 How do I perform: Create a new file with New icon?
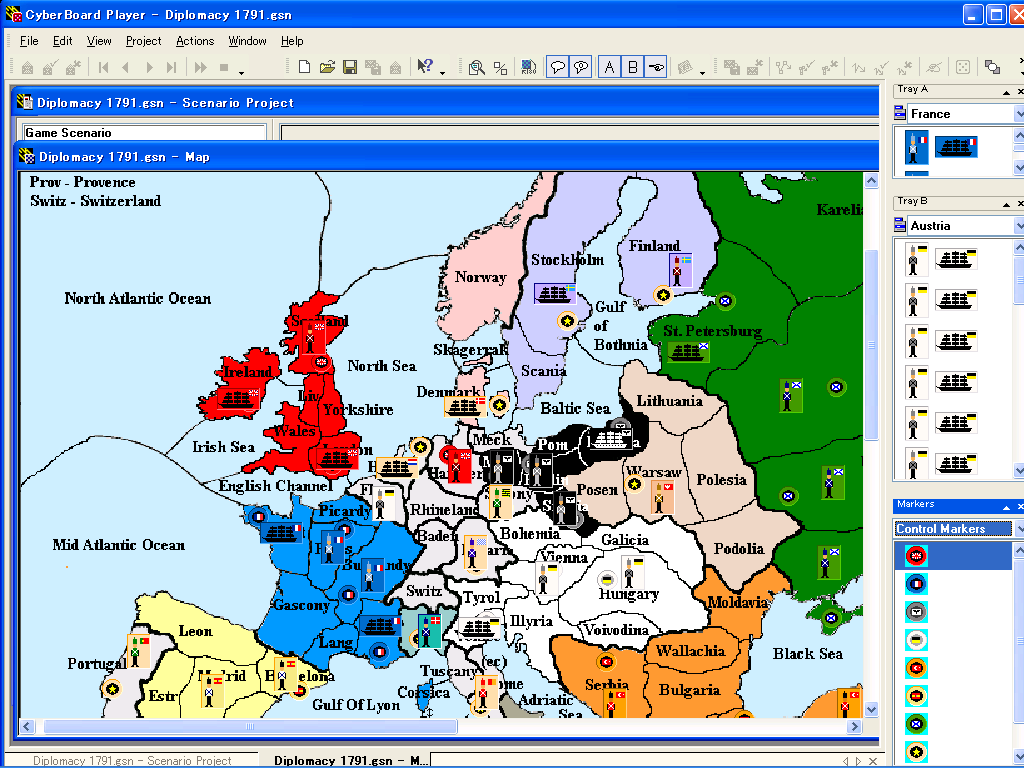pyautogui.click(x=304, y=67)
